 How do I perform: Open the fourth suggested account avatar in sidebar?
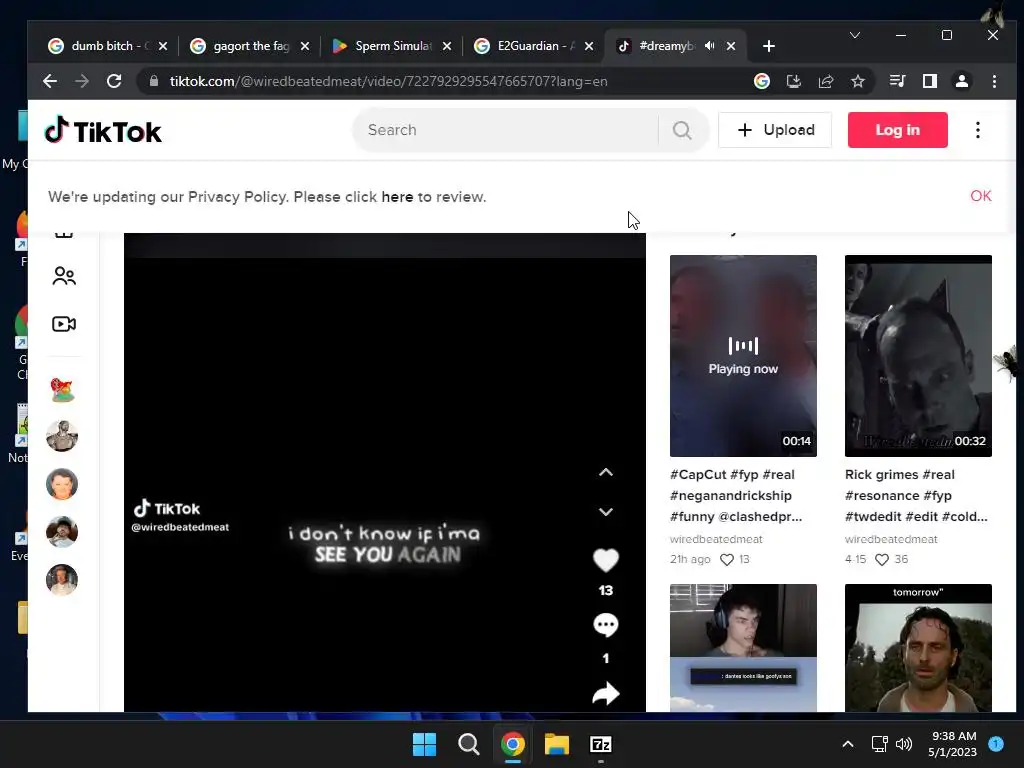[62, 532]
